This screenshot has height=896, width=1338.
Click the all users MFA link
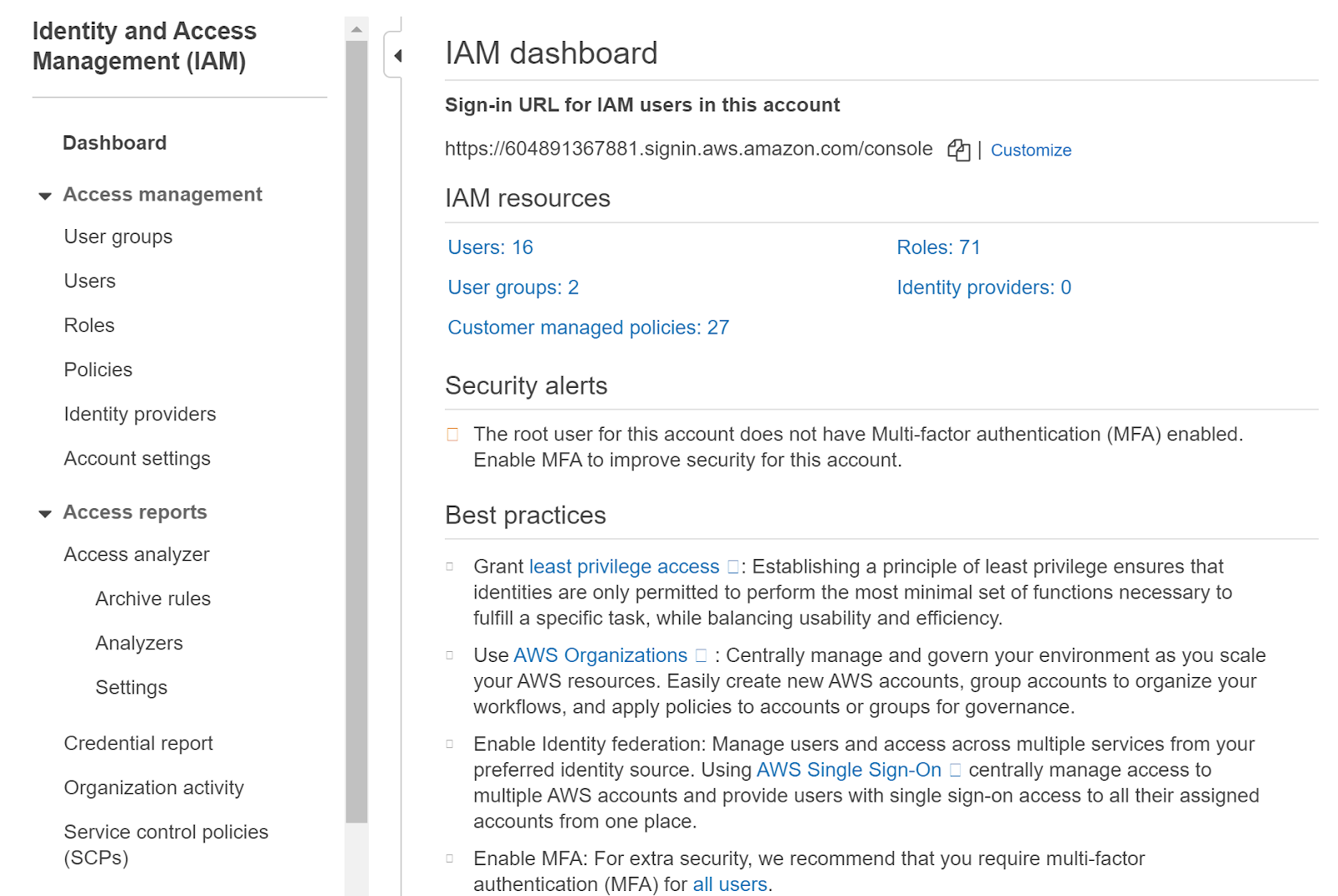point(729,884)
